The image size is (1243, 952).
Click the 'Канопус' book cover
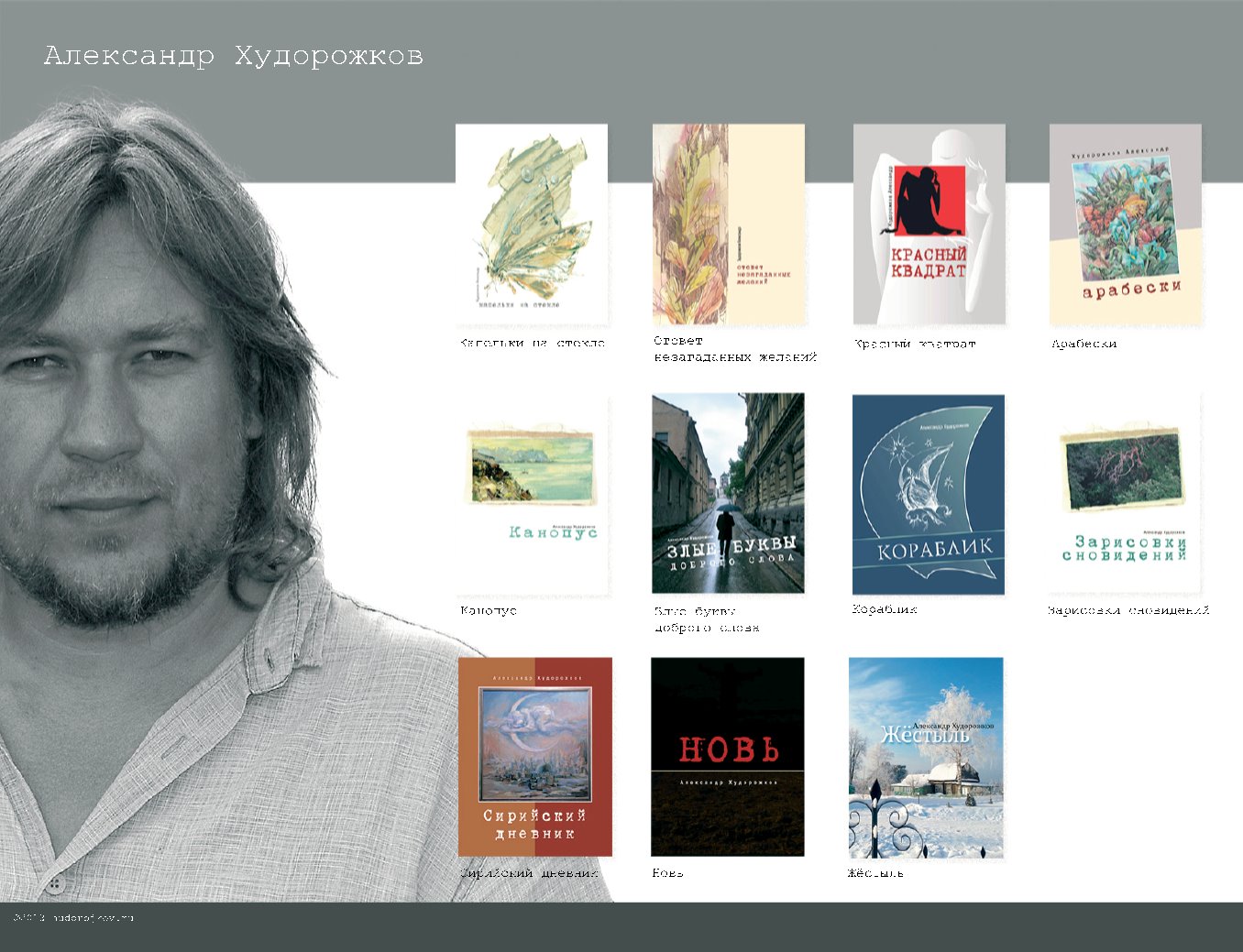[x=533, y=495]
